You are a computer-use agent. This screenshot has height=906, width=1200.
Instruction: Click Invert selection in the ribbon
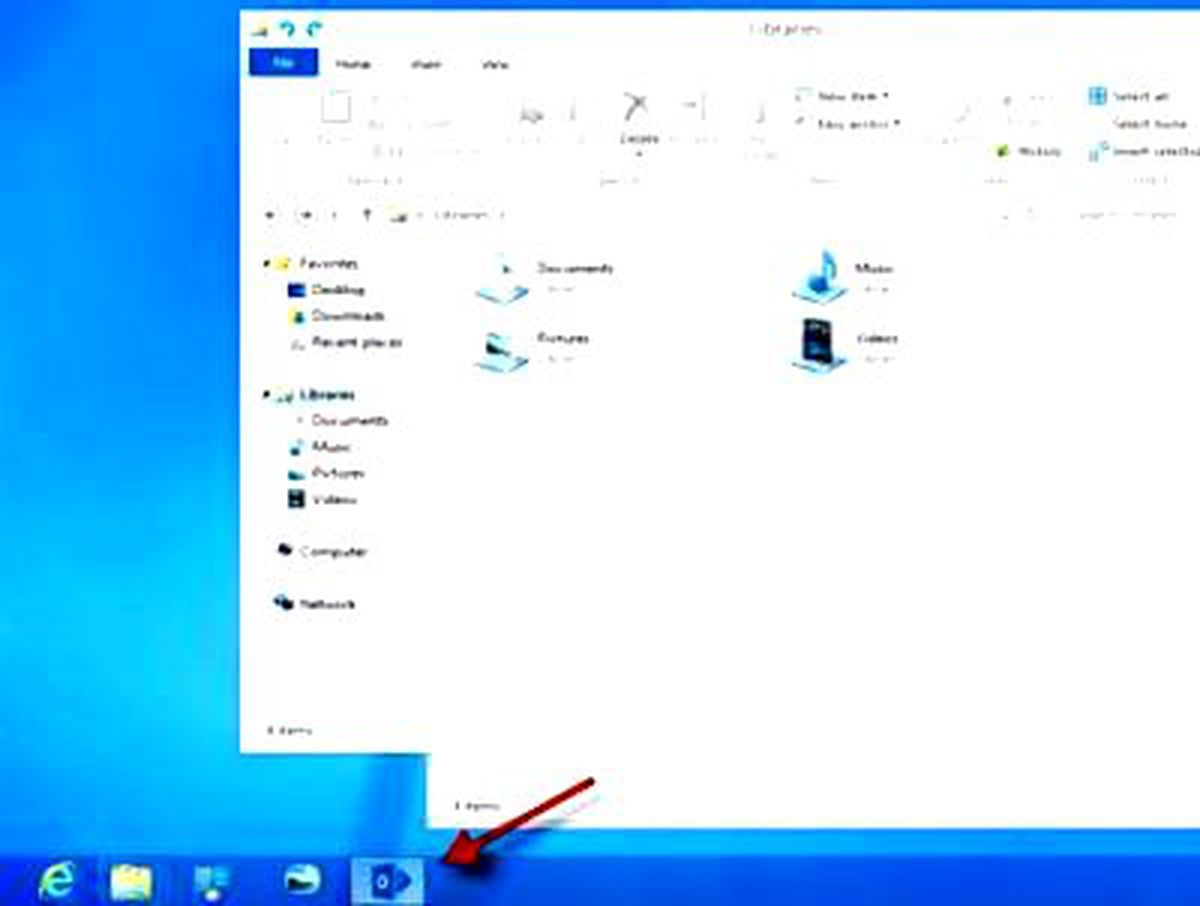1145,151
